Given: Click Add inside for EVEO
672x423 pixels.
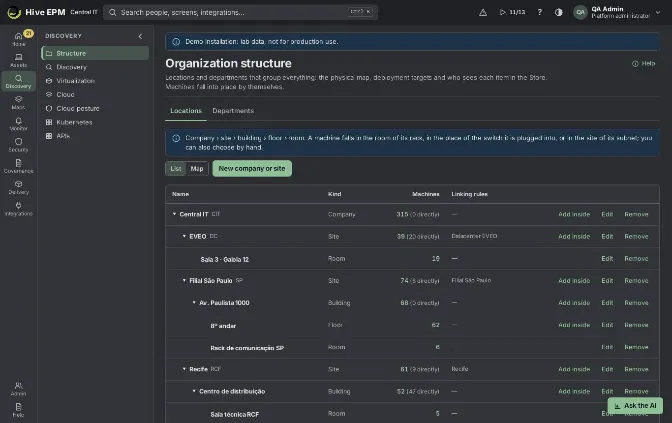Looking at the screenshot, I should 574,237.
